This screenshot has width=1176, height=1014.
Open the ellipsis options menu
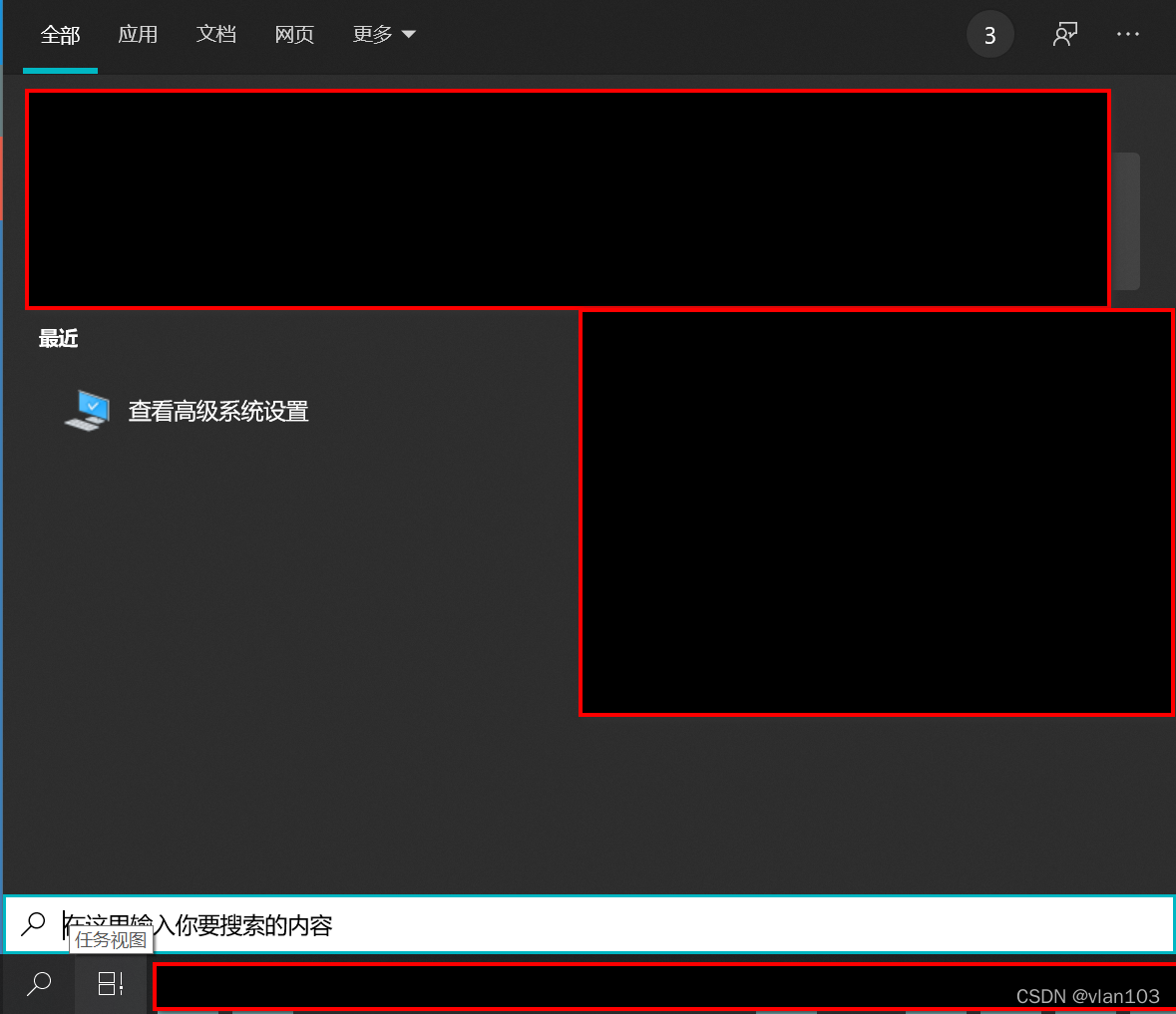click(1127, 33)
